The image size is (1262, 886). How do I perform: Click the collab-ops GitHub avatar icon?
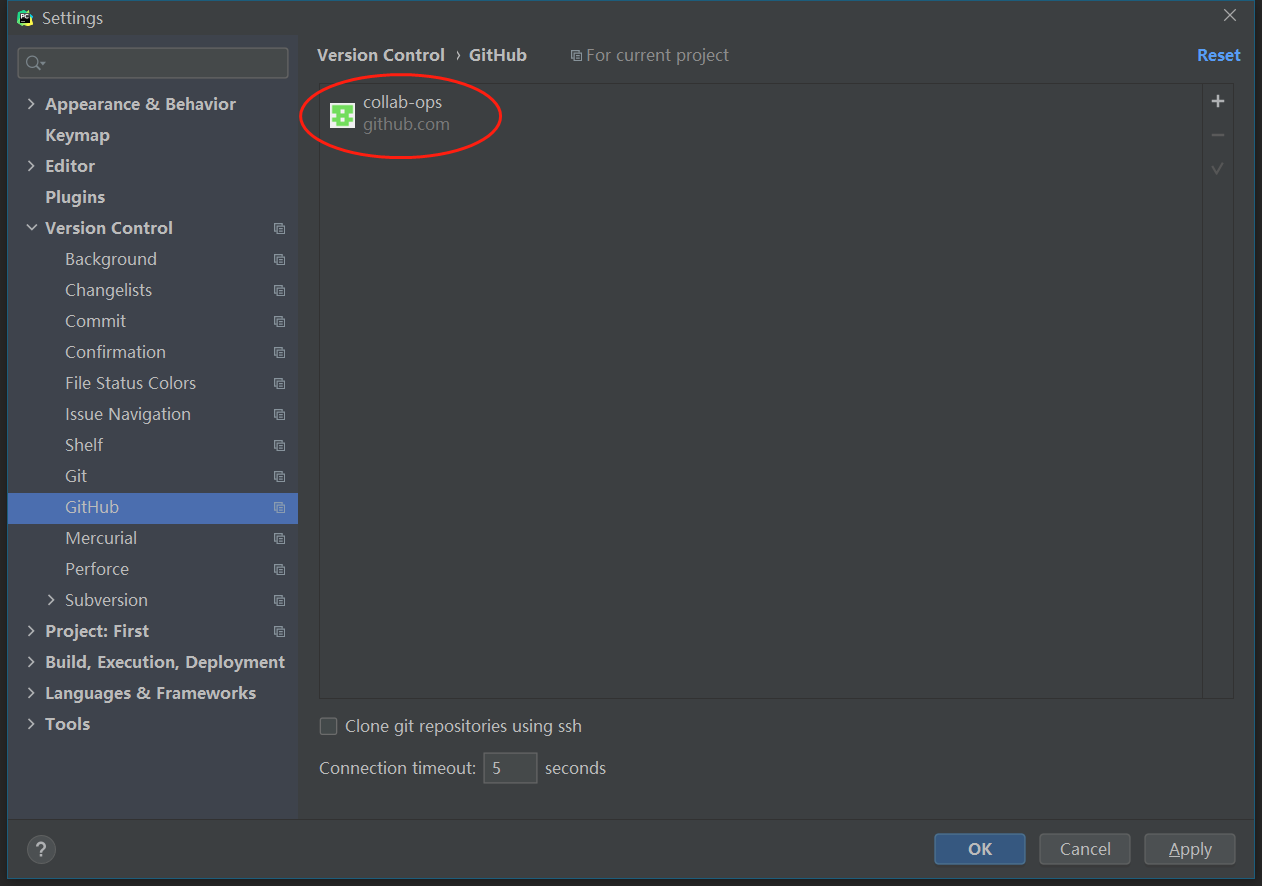[x=342, y=115]
